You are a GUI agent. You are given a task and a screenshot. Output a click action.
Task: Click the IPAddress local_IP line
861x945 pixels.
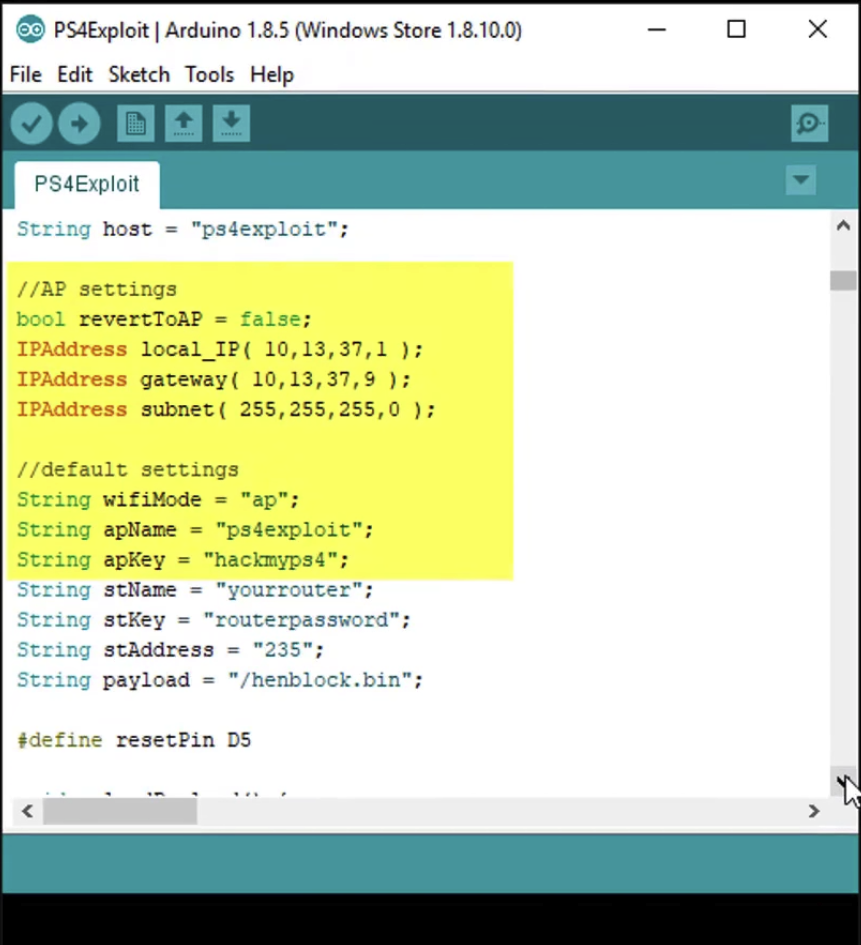pos(220,350)
